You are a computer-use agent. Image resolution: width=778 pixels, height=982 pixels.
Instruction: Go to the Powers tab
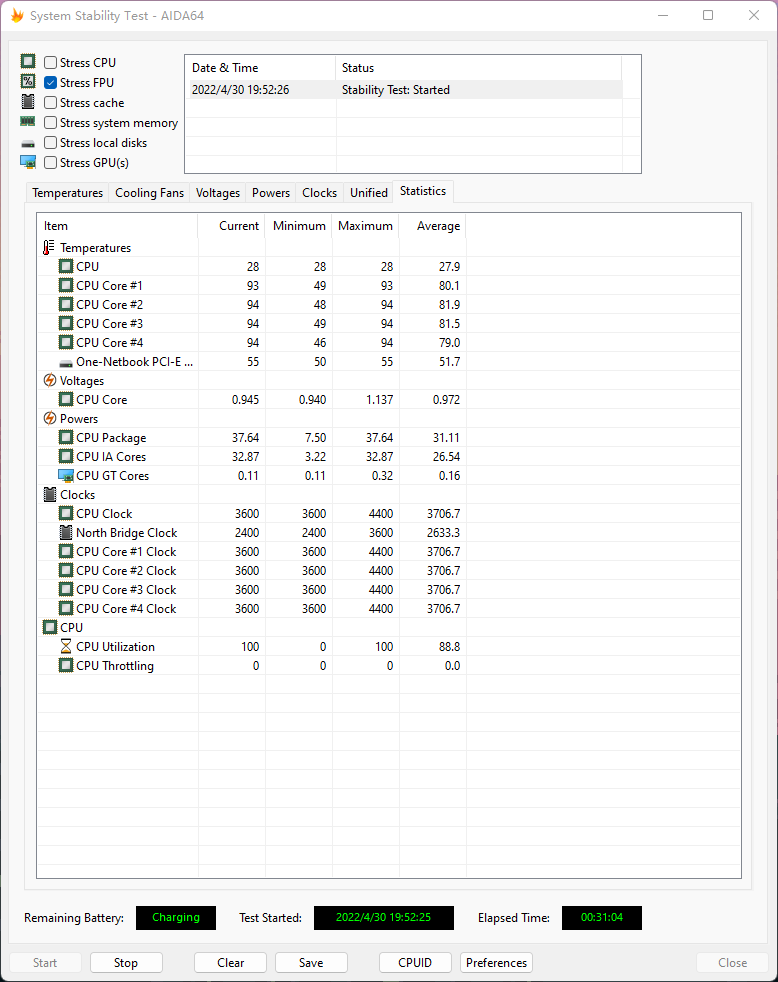click(271, 193)
